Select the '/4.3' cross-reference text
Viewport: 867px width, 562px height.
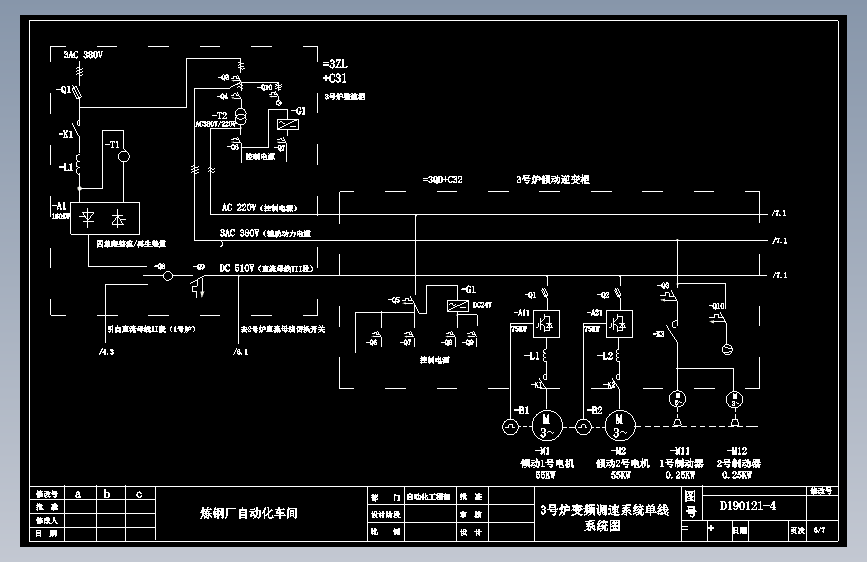(x=107, y=352)
